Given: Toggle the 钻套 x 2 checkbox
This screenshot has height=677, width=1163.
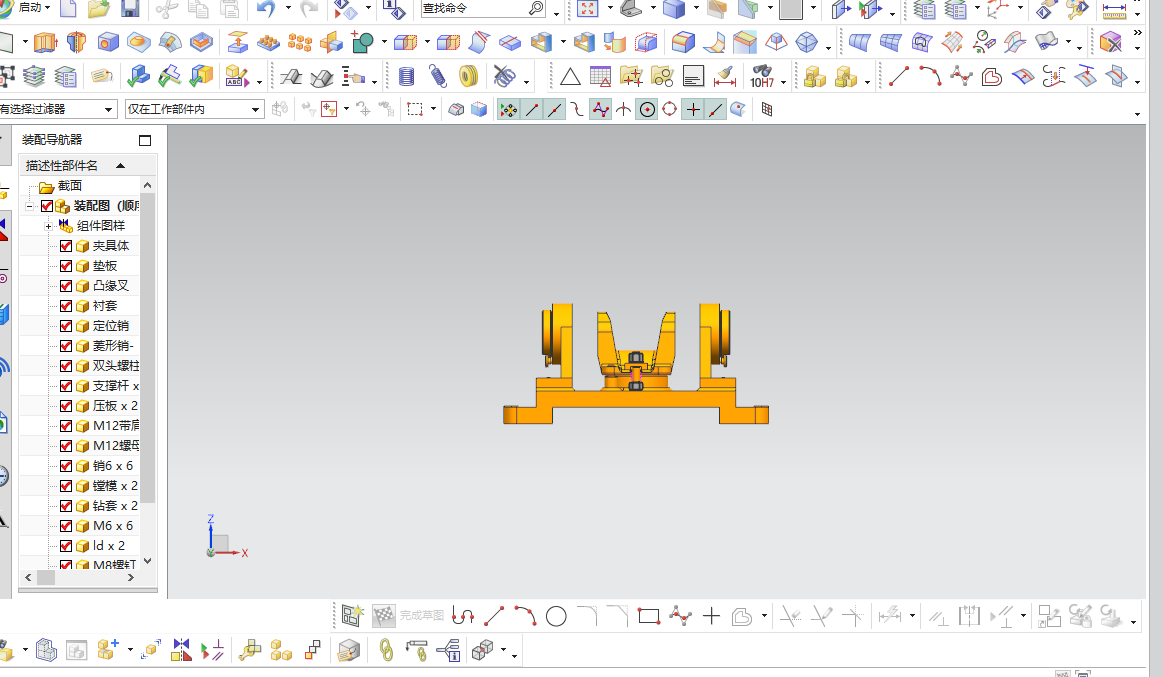Looking at the screenshot, I should 66,506.
